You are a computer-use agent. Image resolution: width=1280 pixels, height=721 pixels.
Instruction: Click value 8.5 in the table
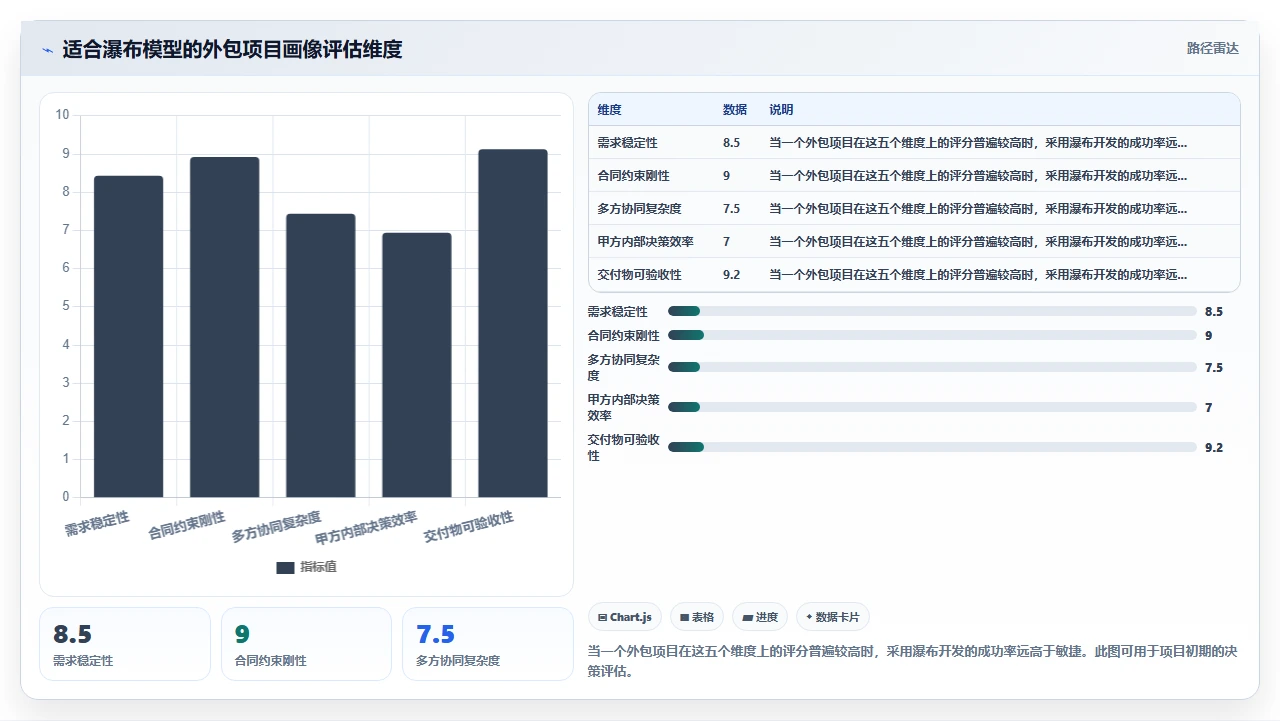point(731,143)
